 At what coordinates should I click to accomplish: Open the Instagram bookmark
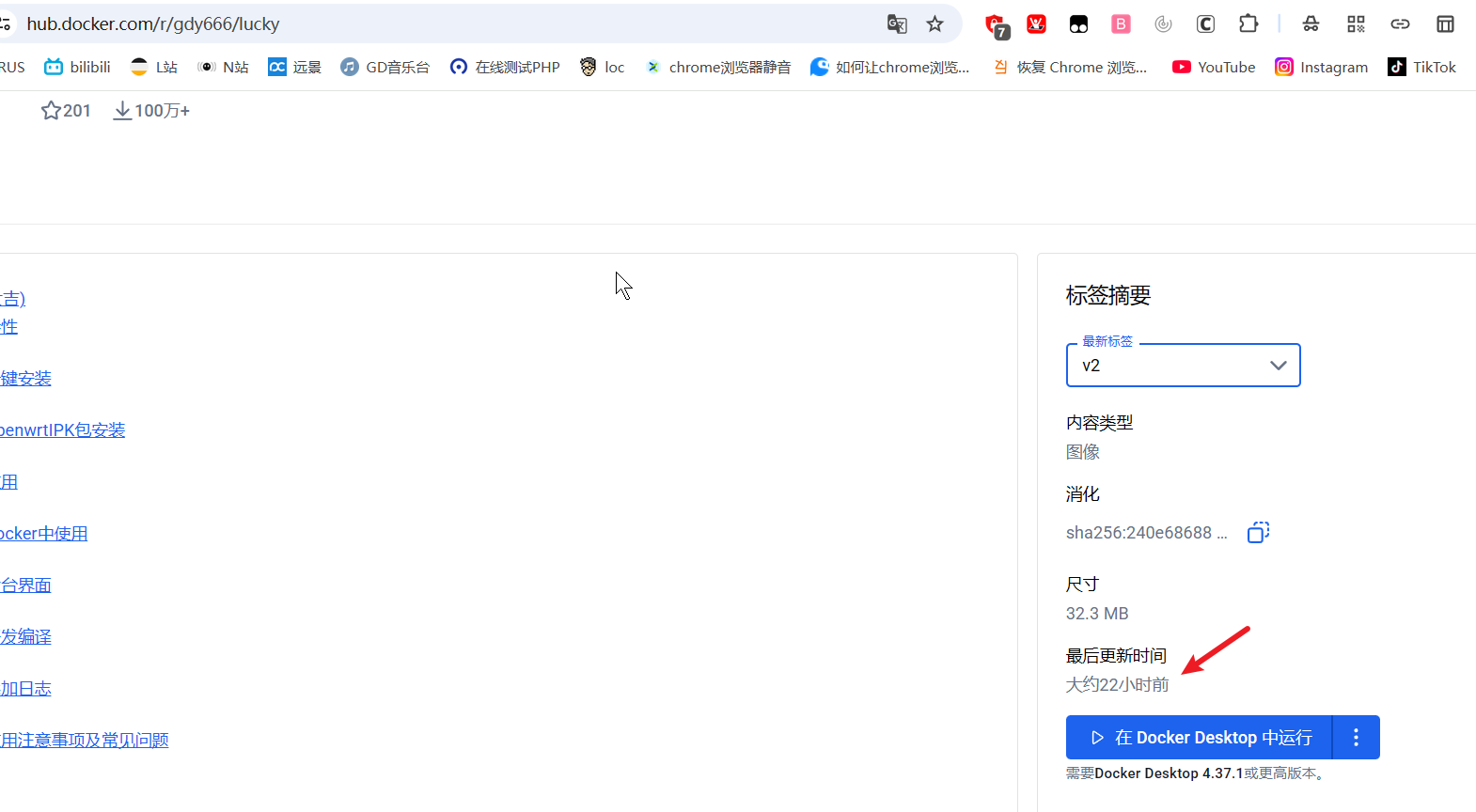pos(1321,67)
